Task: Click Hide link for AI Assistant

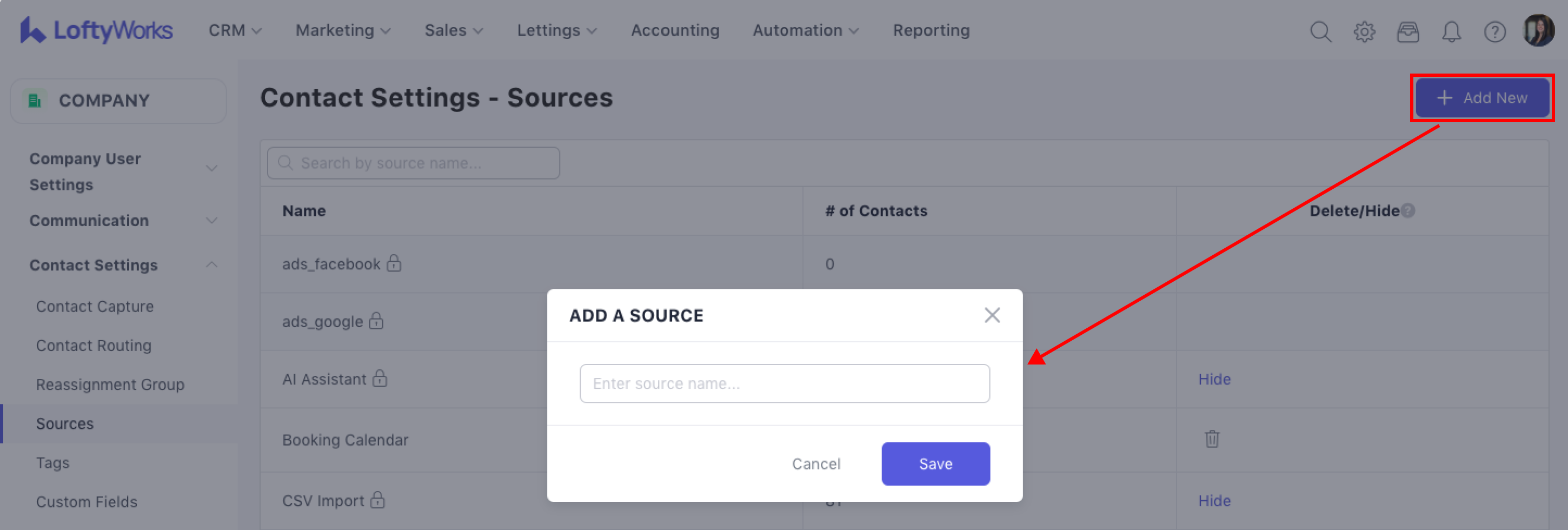Action: pos(1214,379)
